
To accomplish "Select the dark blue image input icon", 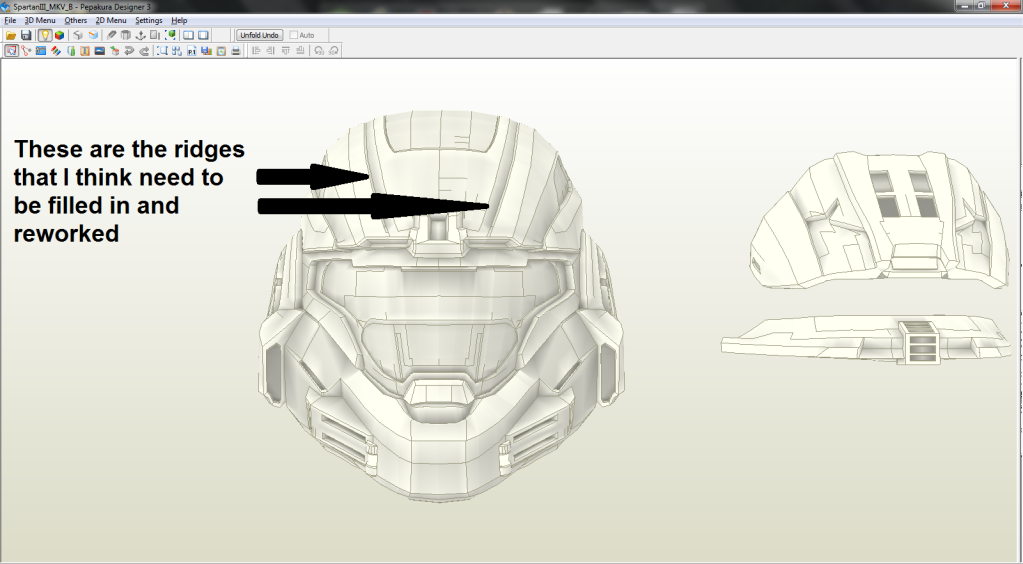I will [x=100, y=51].
